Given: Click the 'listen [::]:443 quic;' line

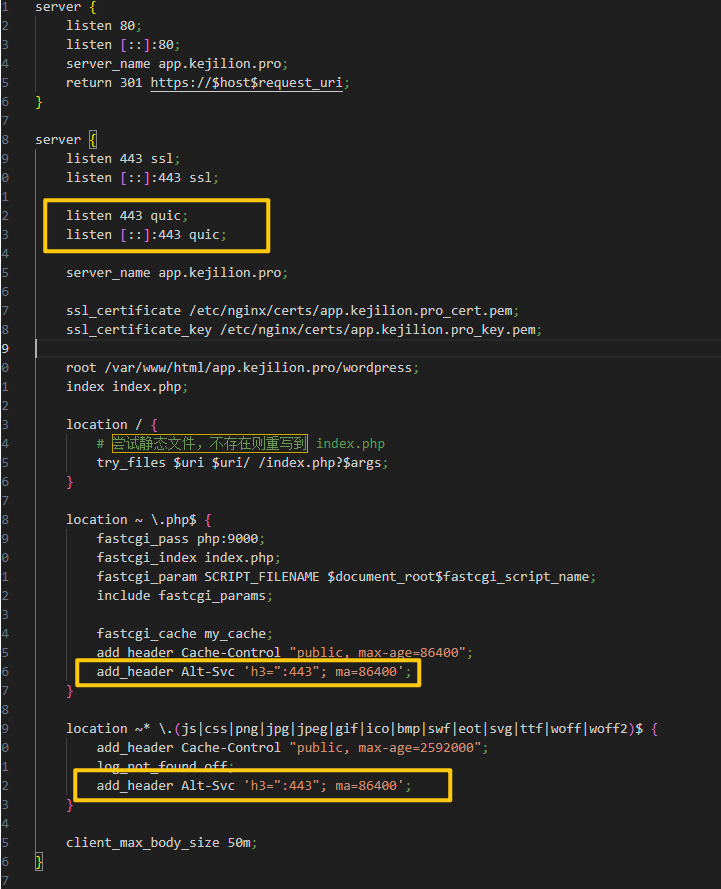Looking at the screenshot, I should [146, 234].
